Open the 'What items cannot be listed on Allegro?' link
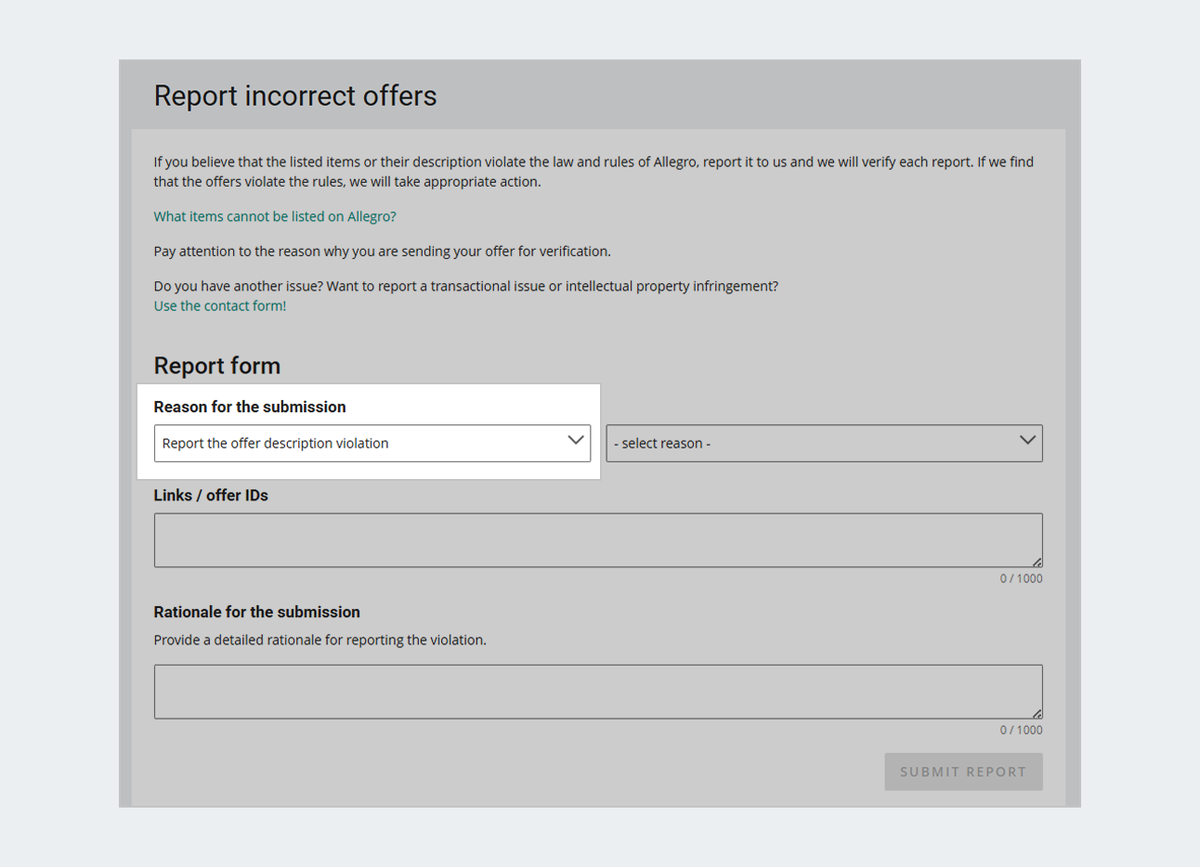This screenshot has width=1200, height=867. point(274,216)
